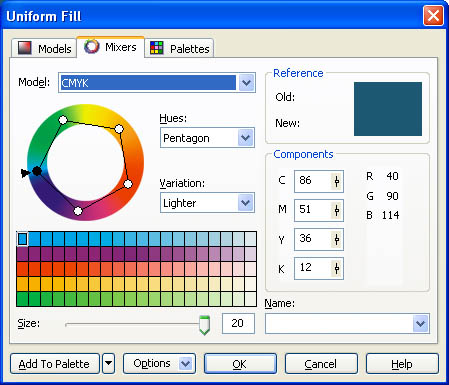449x385 pixels.
Task: Click the "New:" label
Action: pyautogui.click(x=287, y=123)
